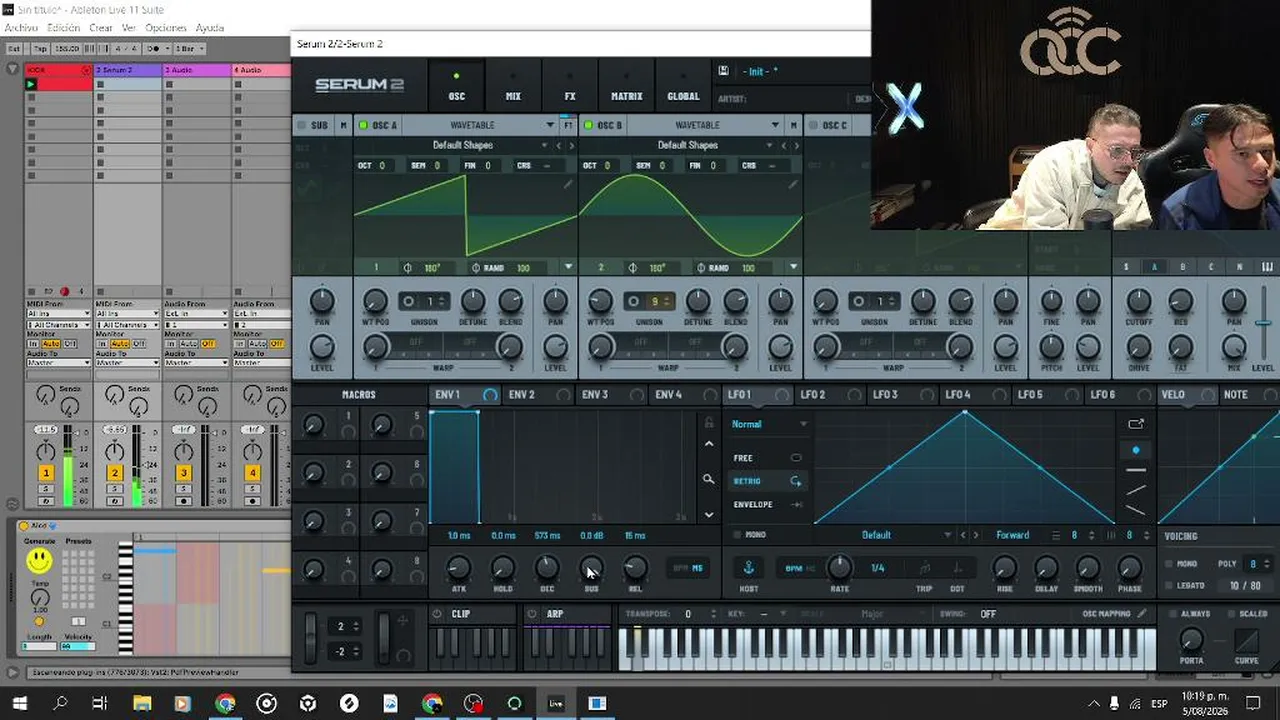Viewport: 1280px width, 720px height.
Task: Open the GLOBAL tab
Action: [683, 87]
